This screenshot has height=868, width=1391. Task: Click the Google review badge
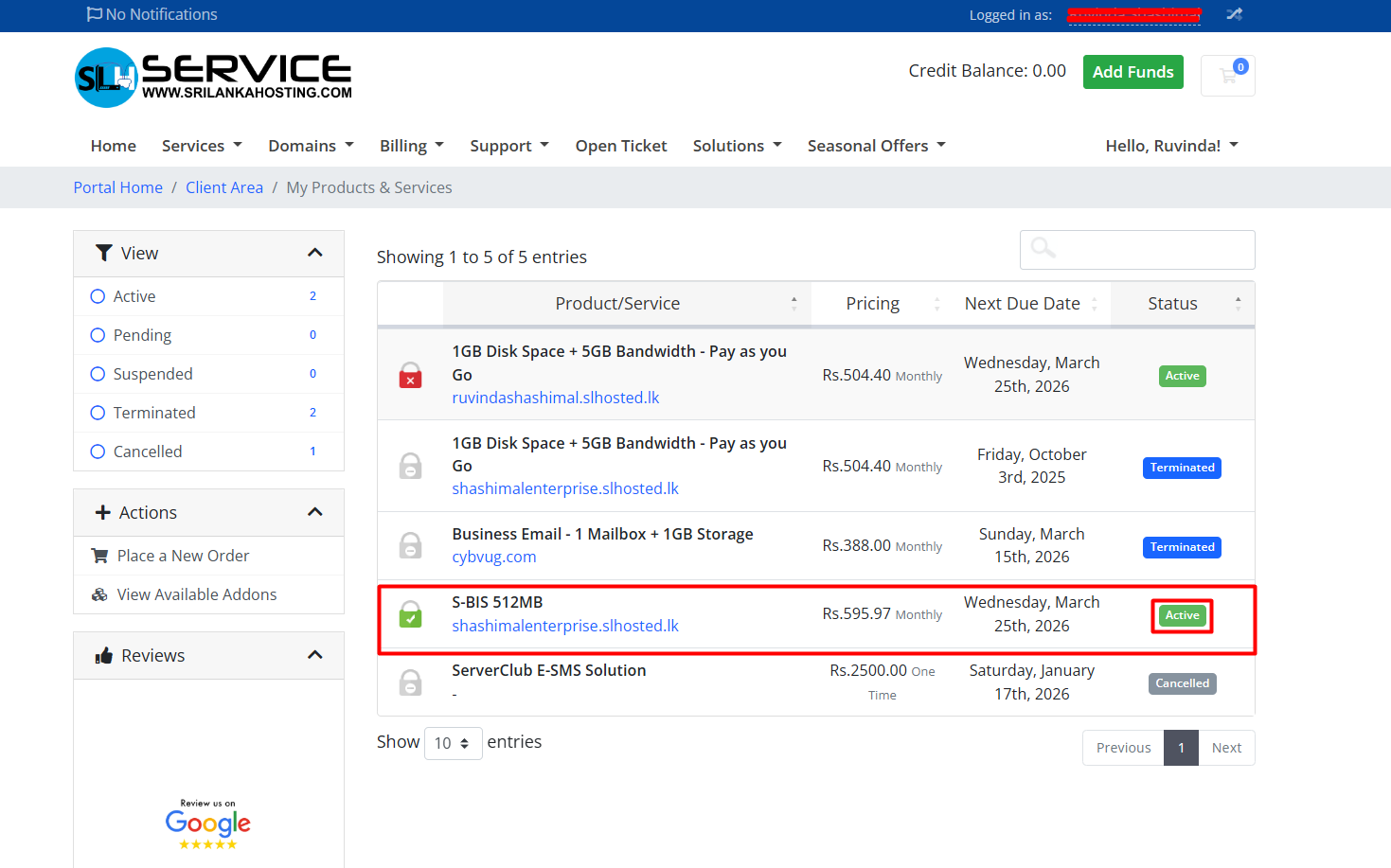(208, 824)
